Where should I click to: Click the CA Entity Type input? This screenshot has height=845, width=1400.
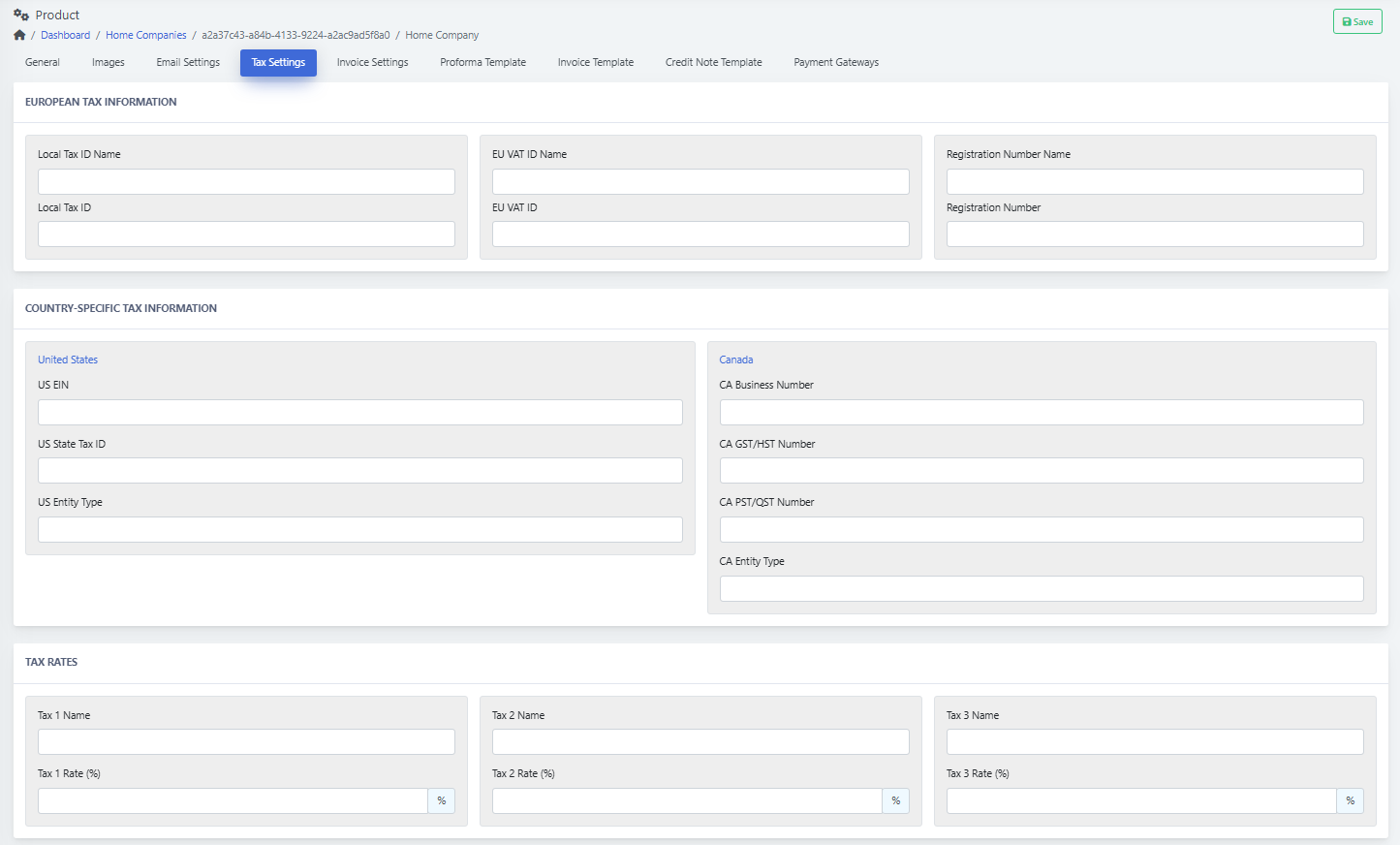click(1042, 588)
